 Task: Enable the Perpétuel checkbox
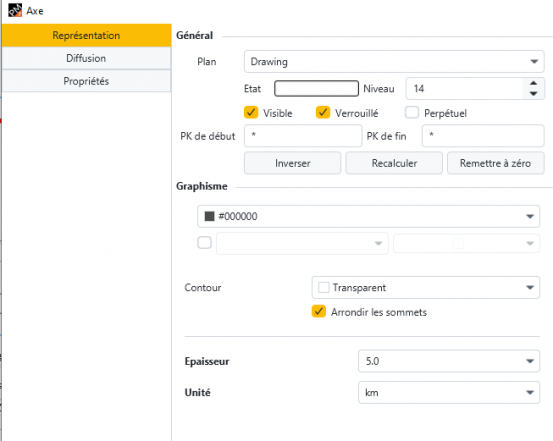pos(412,113)
